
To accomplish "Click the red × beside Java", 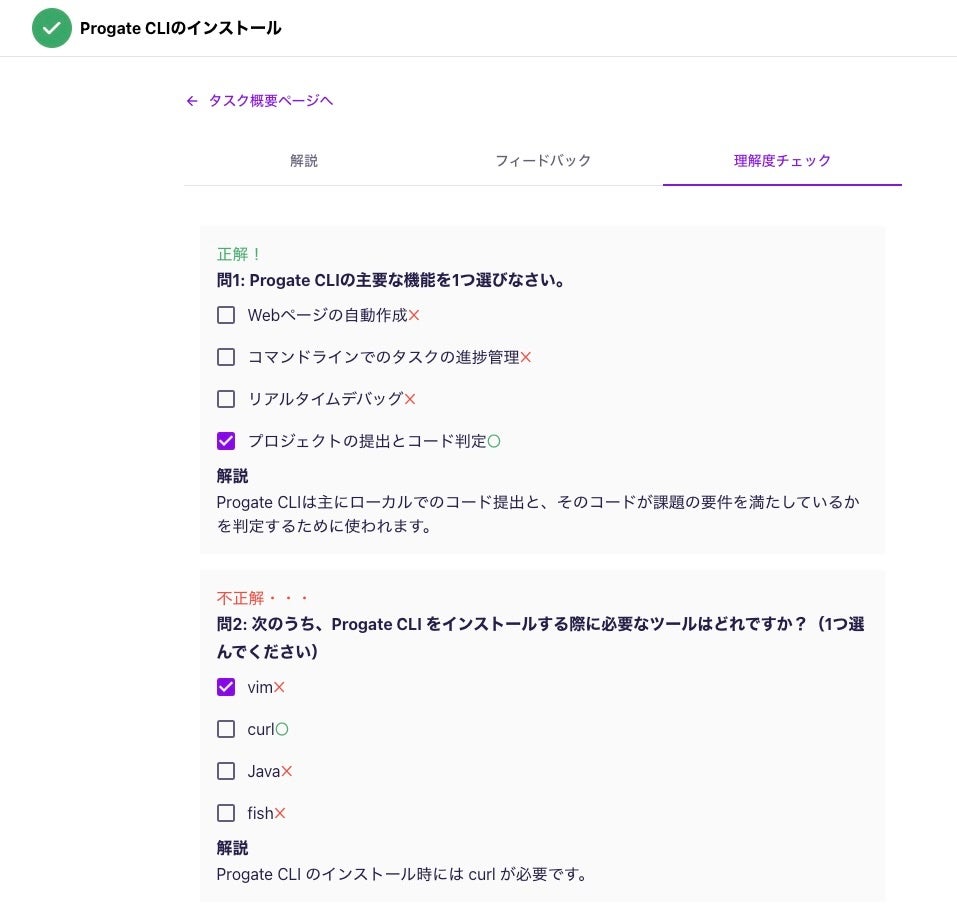I will 288,771.
